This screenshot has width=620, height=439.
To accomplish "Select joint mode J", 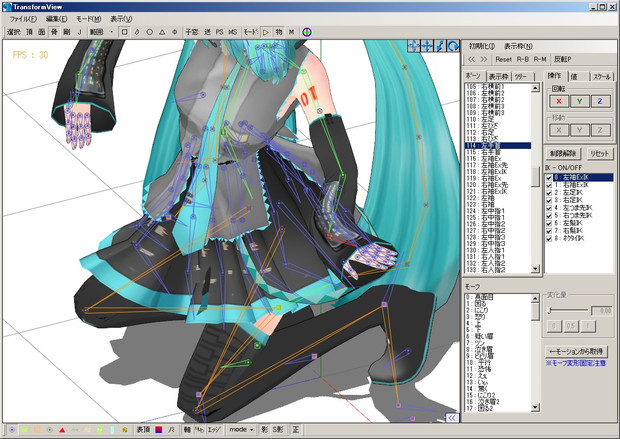I will 79,32.
